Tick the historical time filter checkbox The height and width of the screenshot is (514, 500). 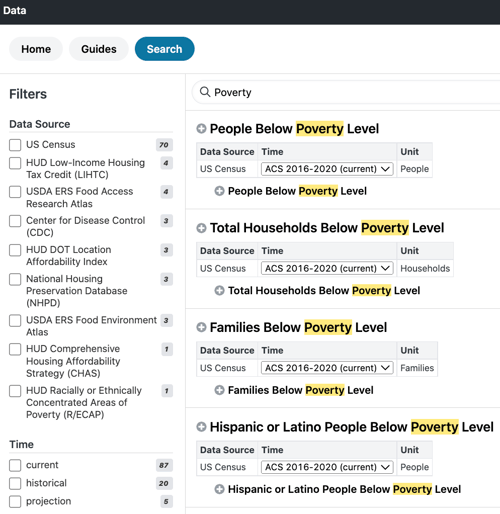(x=15, y=483)
